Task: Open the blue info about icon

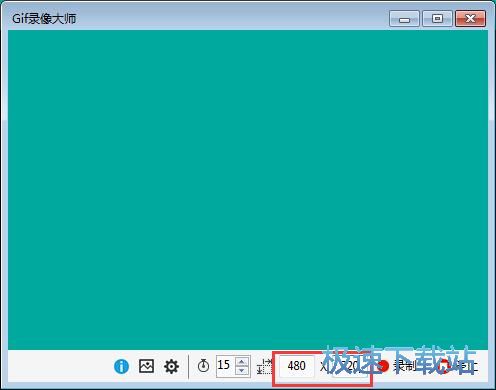Action: pyautogui.click(x=121, y=366)
